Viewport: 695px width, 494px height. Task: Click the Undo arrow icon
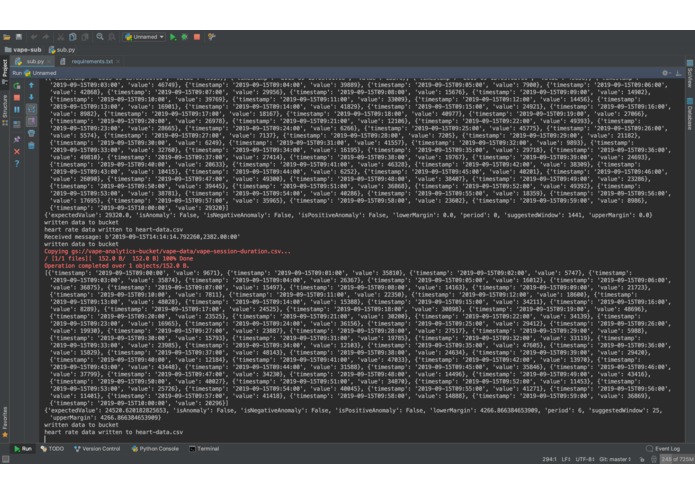click(x=34, y=37)
